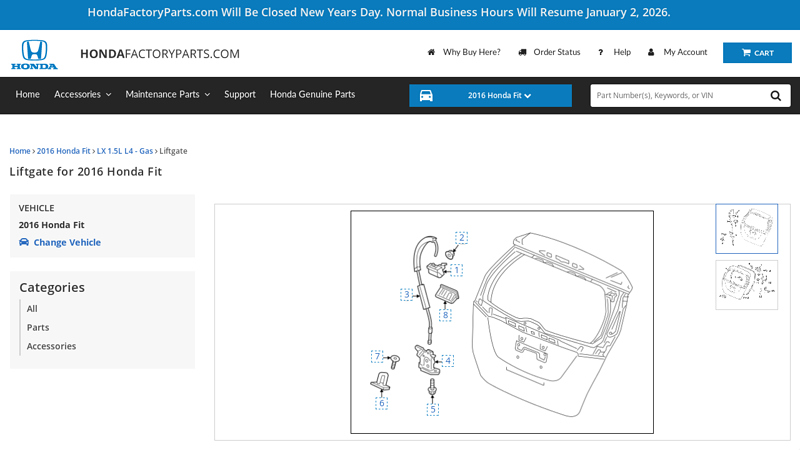Click the My Account user icon

(651, 52)
